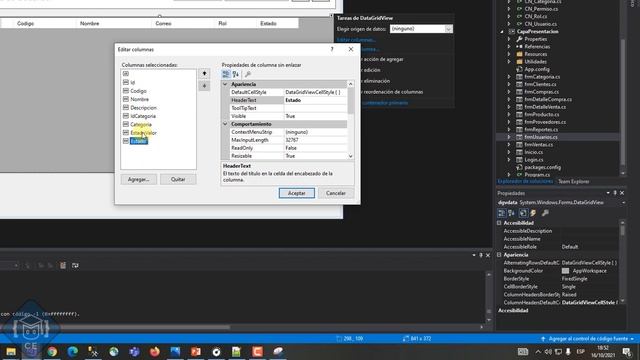Collapse the CapaPresentacion project node
The width and height of the screenshot is (640, 360).
point(502,32)
